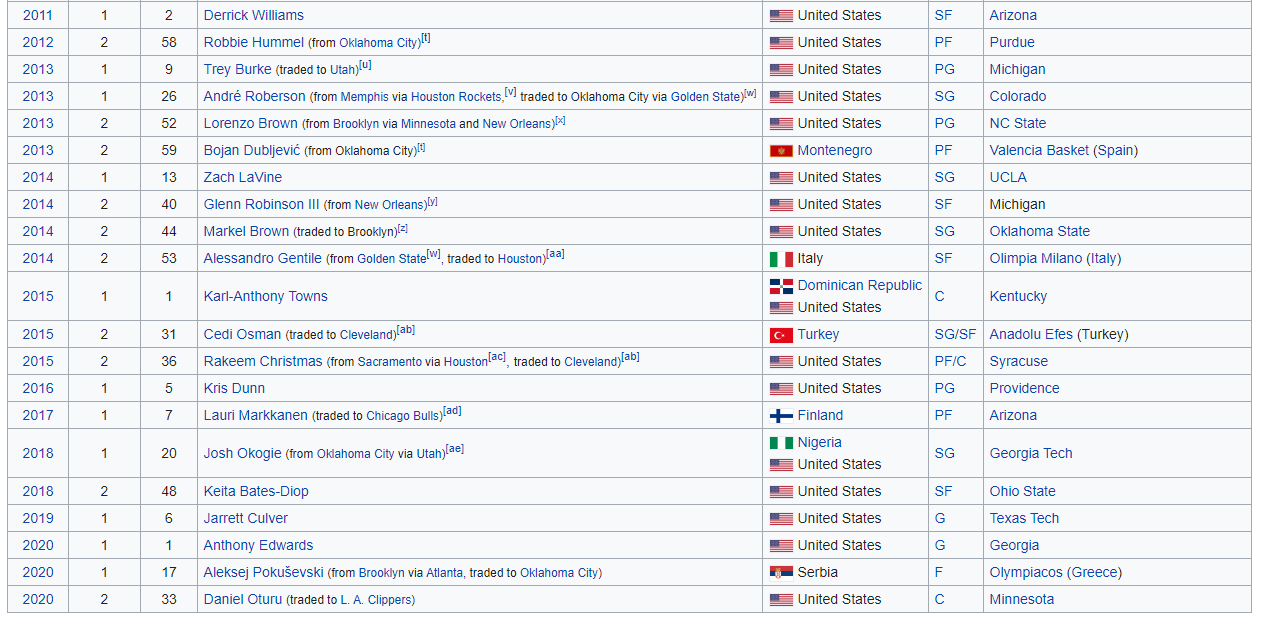Viewport: 1263px width, 619px height.
Task: Click Montenegro flag icon in Bojan Dubljević row
Action: tap(781, 151)
